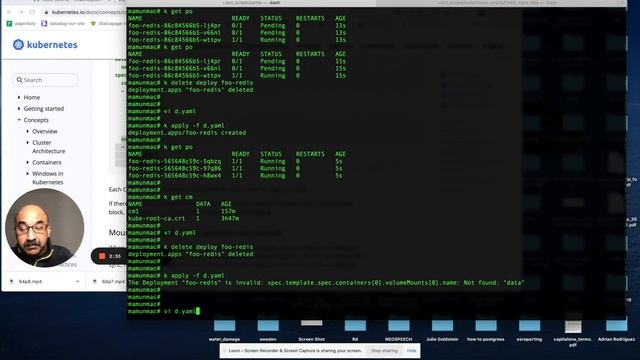This screenshot has width=640, height=360.
Task: Open the water_damage folder on the desktop
Action: click(224, 330)
